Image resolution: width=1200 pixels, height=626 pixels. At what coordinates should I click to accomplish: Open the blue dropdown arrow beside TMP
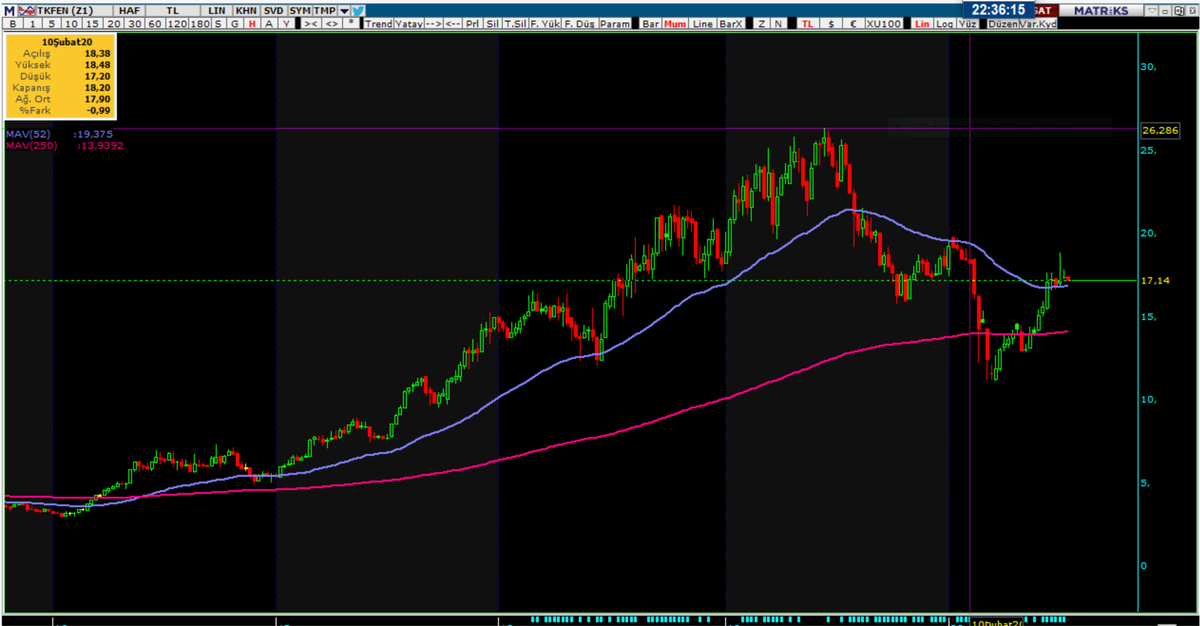[x=344, y=10]
